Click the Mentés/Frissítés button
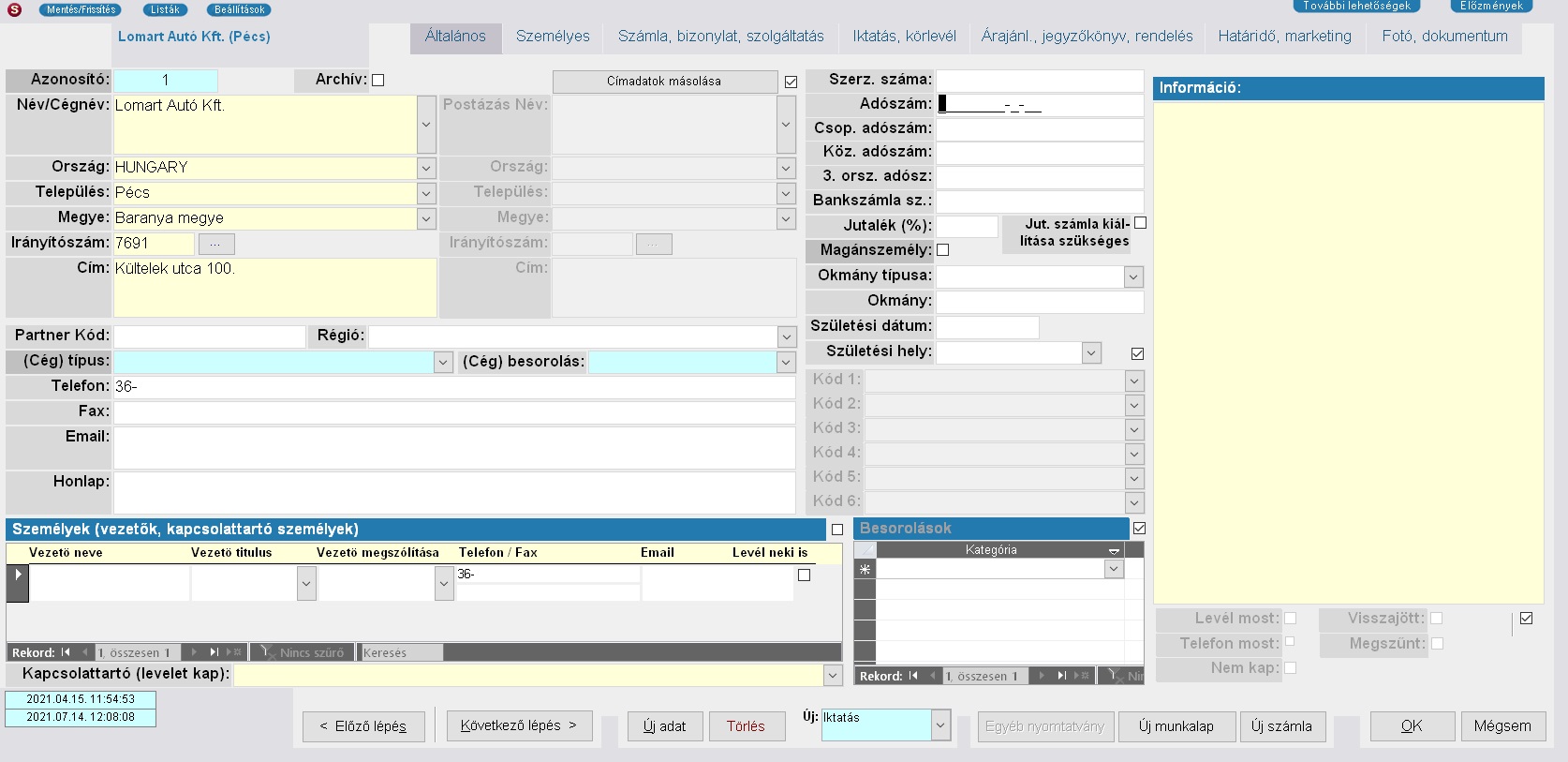This screenshot has width=1568, height=762. (x=81, y=9)
